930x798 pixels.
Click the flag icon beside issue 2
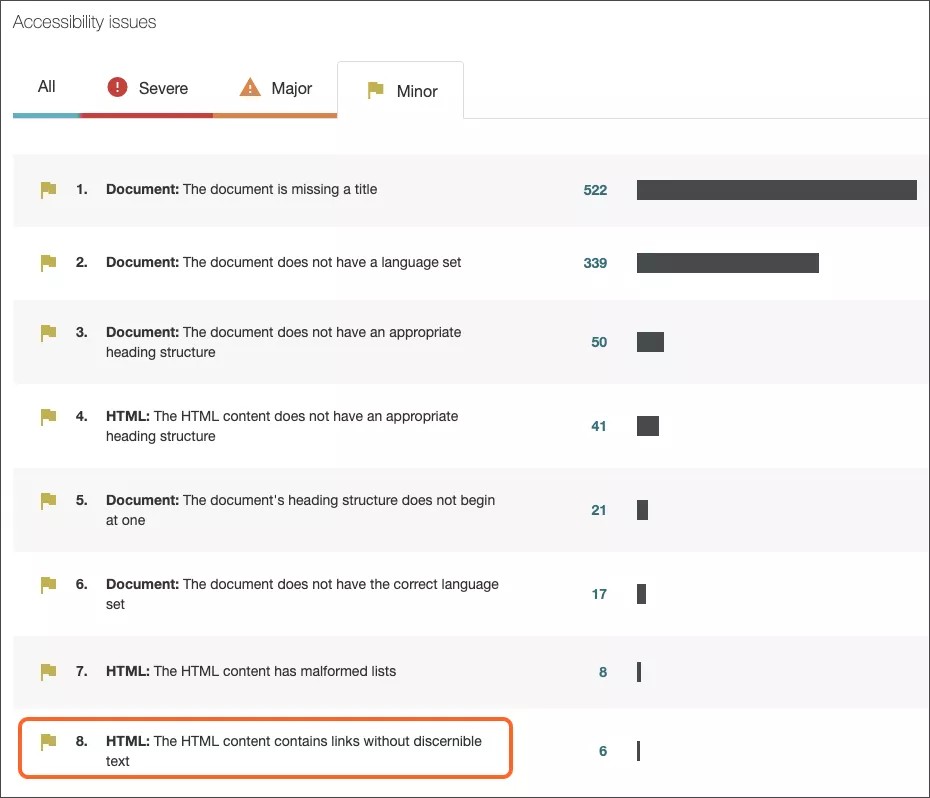(x=48, y=263)
